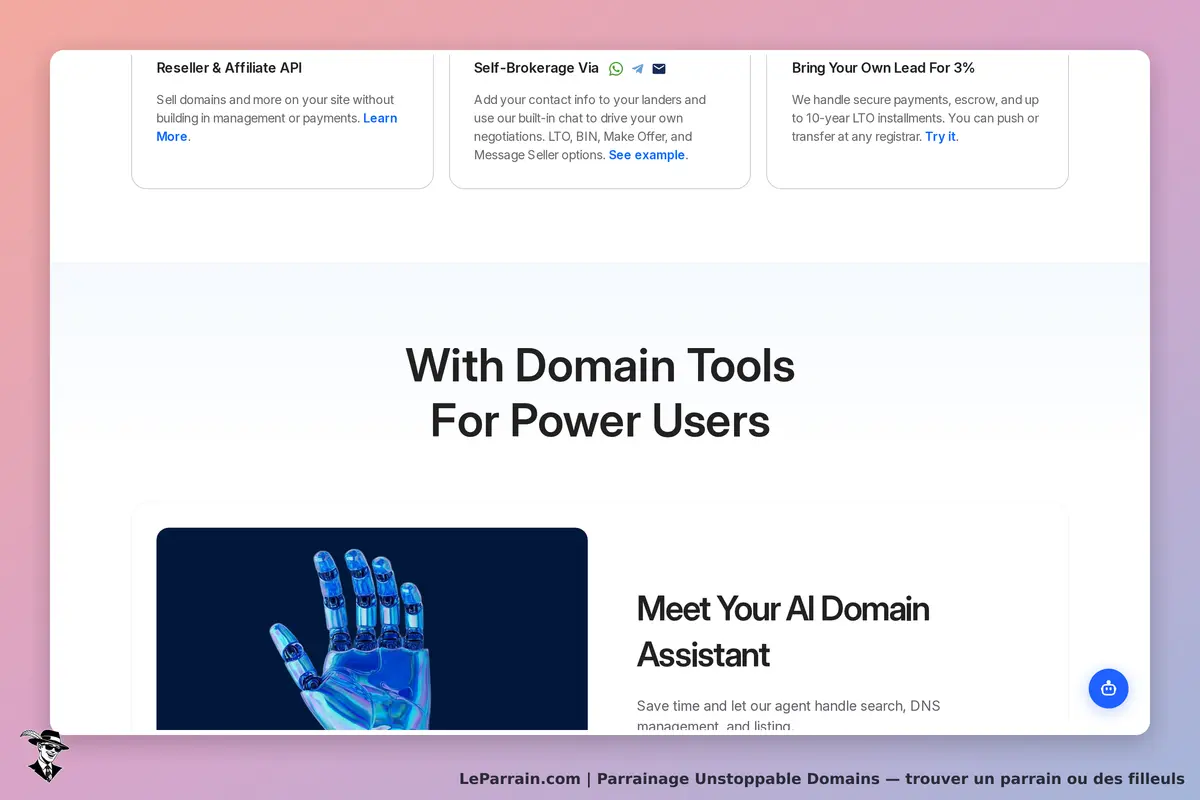Click the LeParrain mascot logo
The image size is (1200, 800).
43,755
